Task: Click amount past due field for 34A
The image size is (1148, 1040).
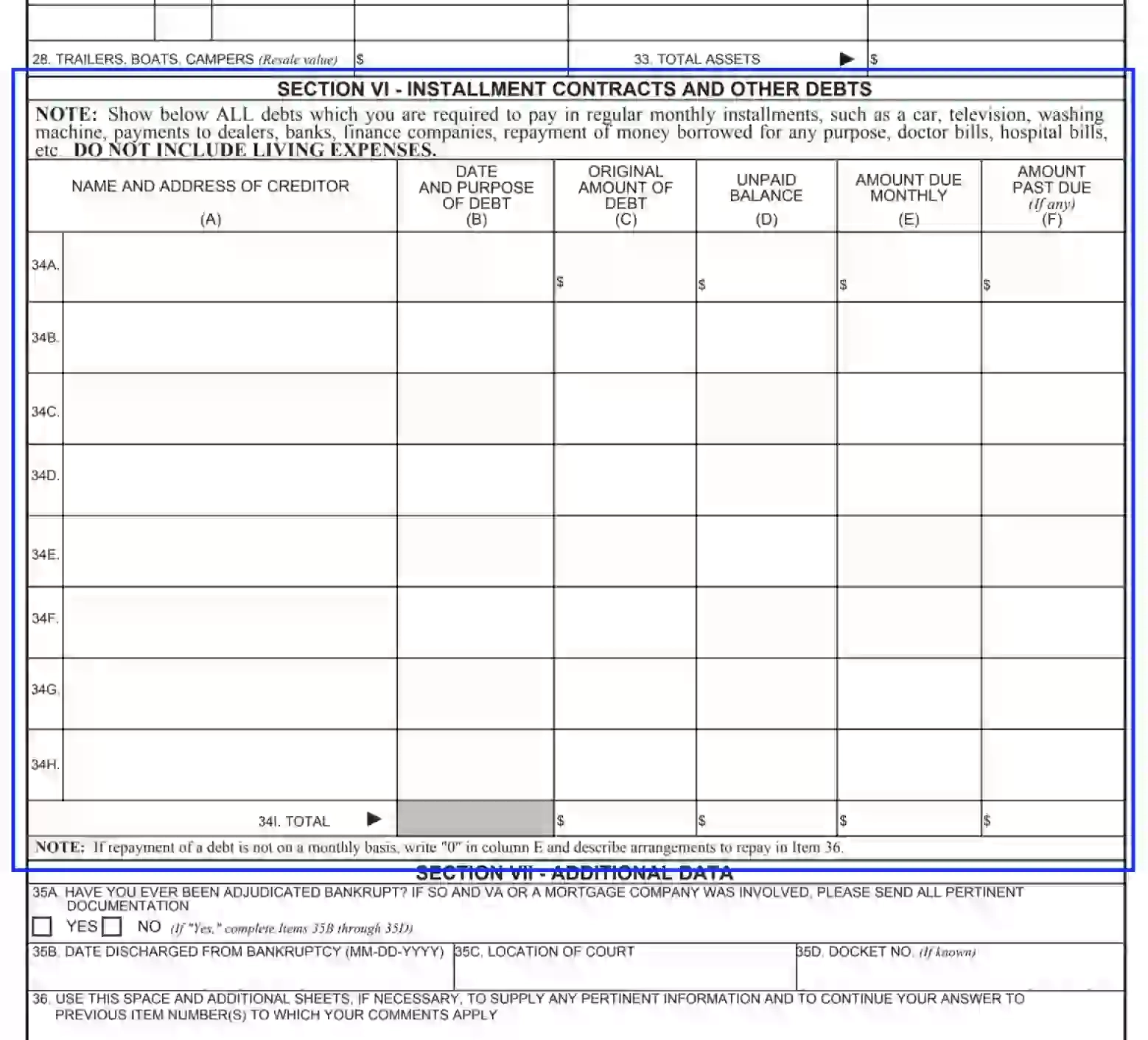Action: 1052,267
